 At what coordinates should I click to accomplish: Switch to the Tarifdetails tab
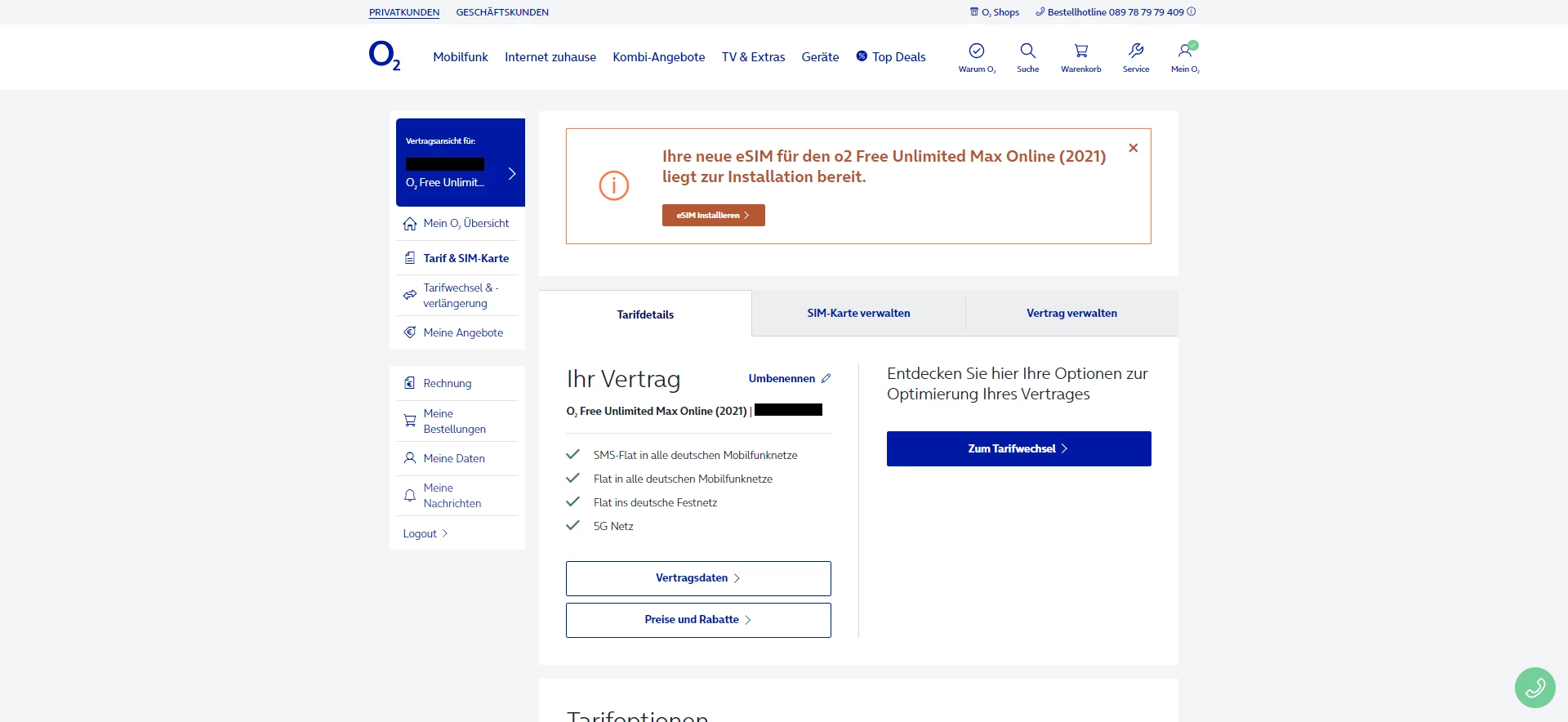[645, 314]
